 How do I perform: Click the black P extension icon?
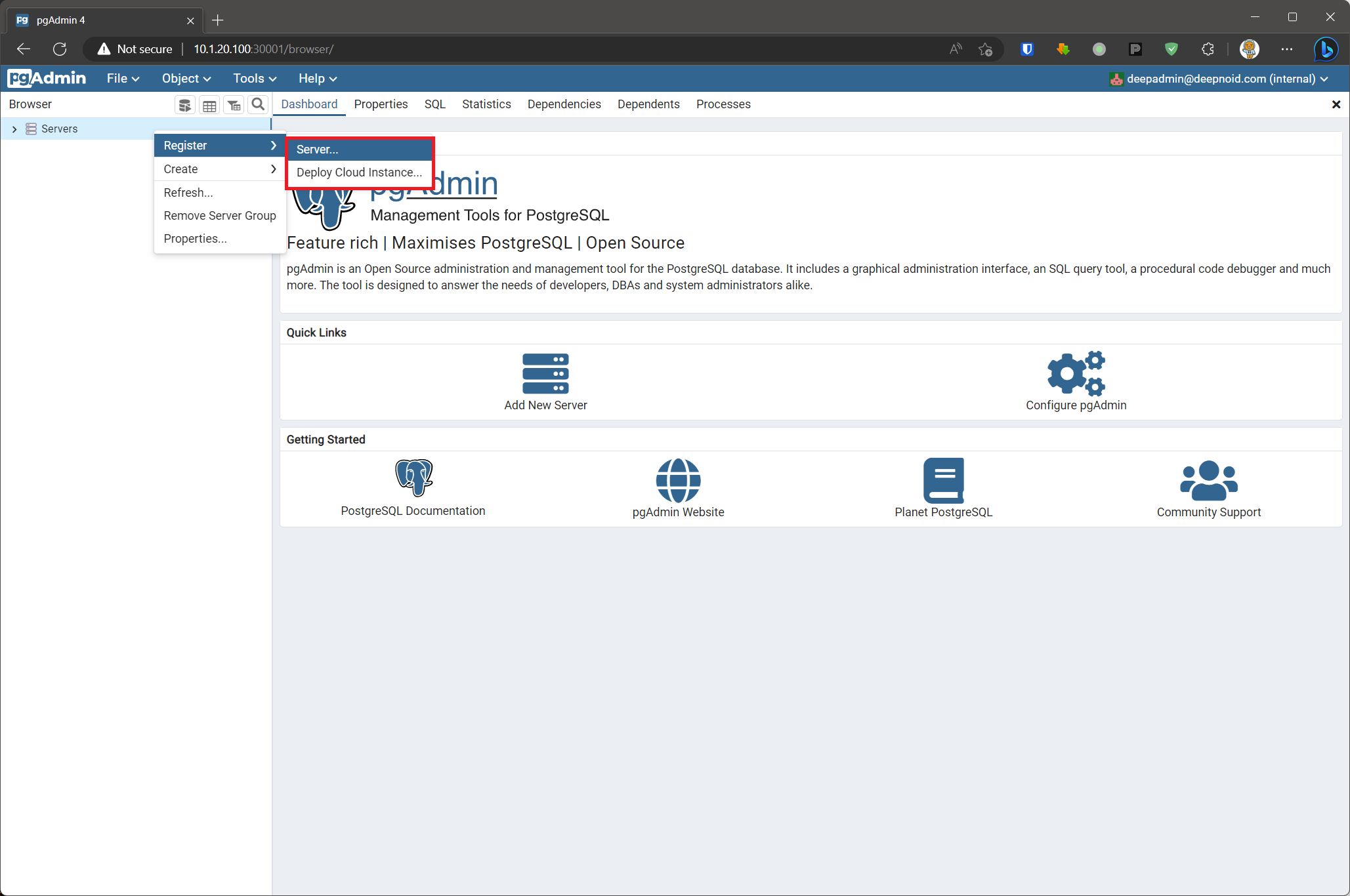pyautogui.click(x=1135, y=49)
